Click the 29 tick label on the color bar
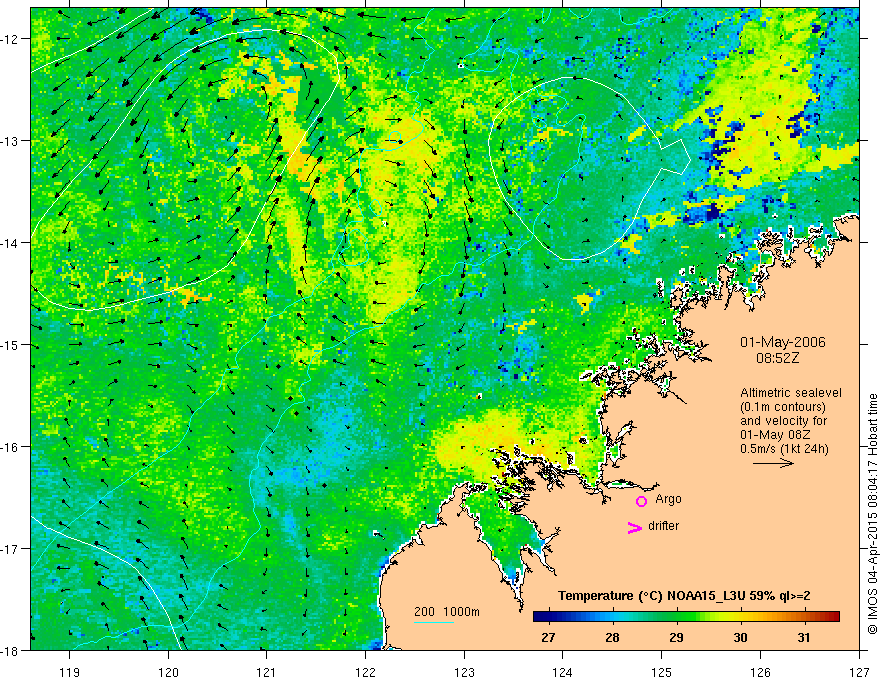Image resolution: width=880 pixels, height=680 pixels. [x=676, y=637]
